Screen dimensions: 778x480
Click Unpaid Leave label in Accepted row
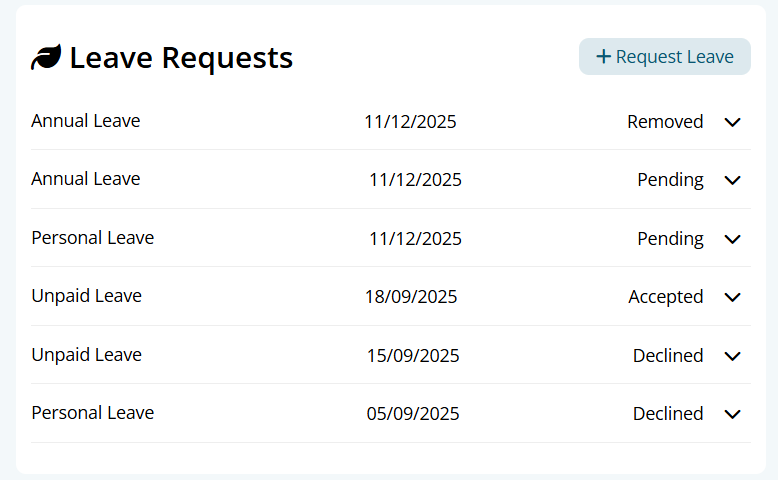[87, 296]
